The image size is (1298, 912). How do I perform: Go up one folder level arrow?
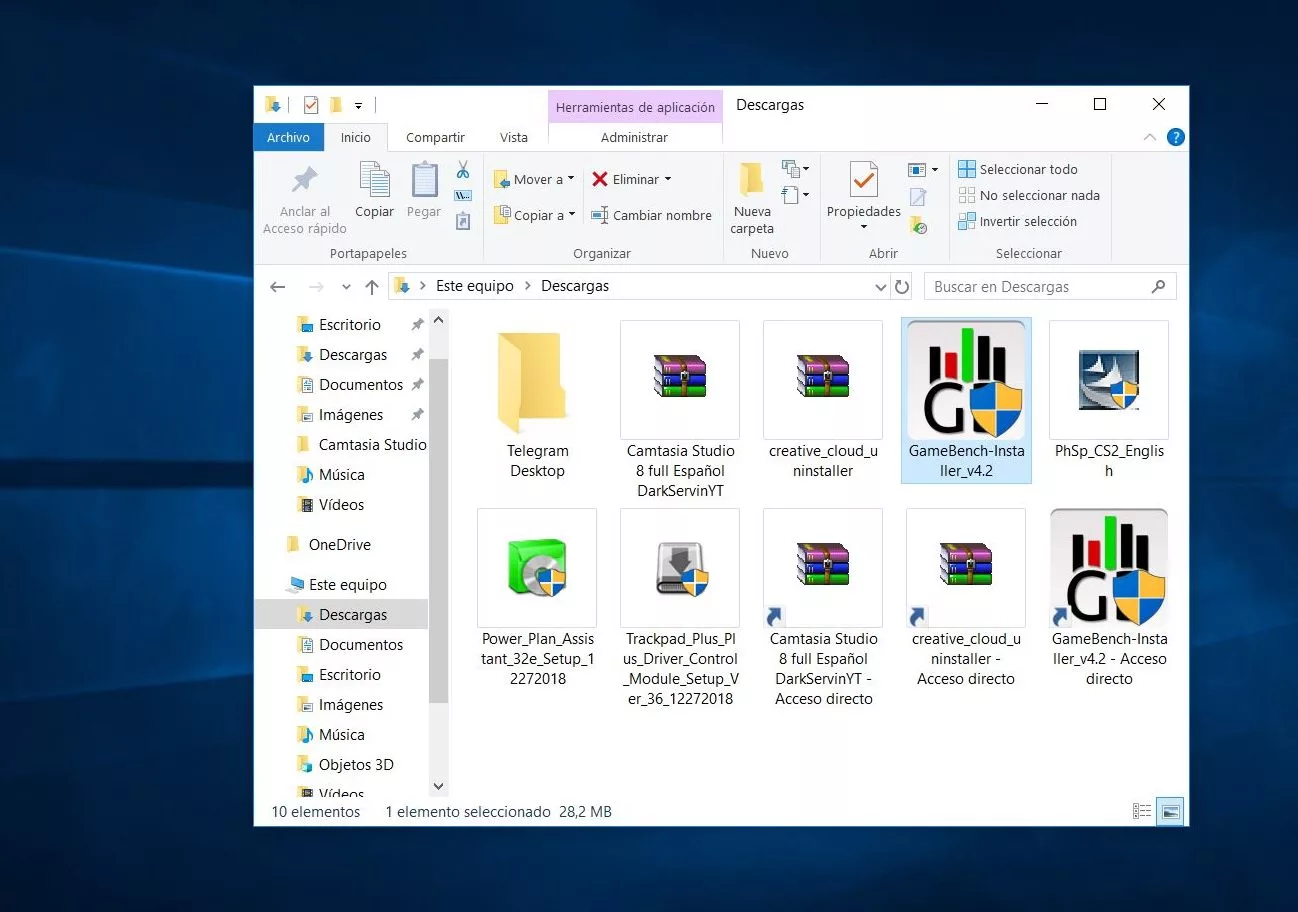(372, 287)
